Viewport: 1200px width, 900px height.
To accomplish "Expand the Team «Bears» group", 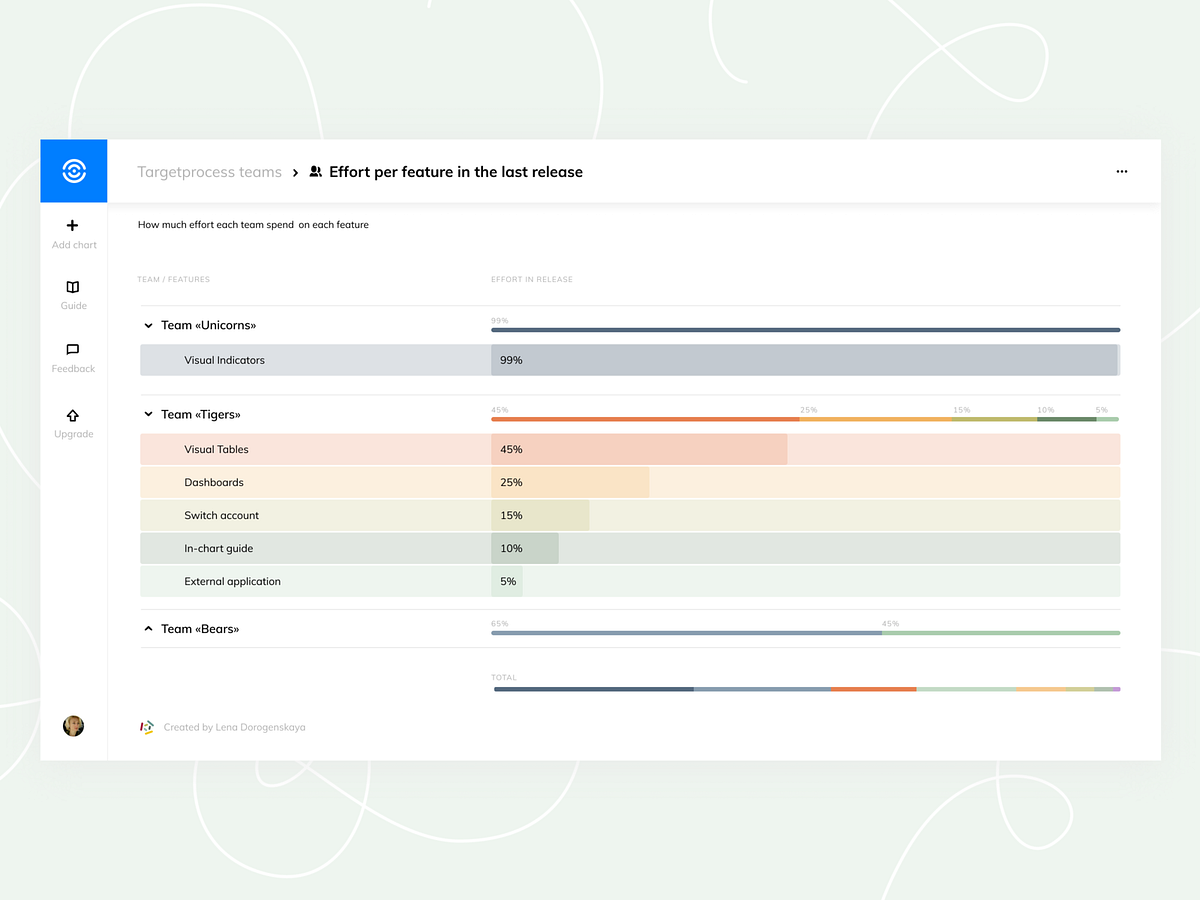I will pyautogui.click(x=148, y=628).
